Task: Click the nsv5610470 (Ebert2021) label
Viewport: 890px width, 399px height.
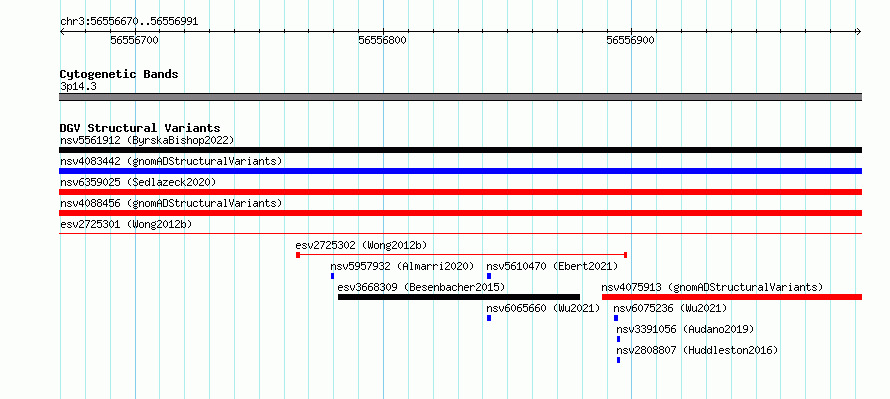Action: click(x=552, y=266)
